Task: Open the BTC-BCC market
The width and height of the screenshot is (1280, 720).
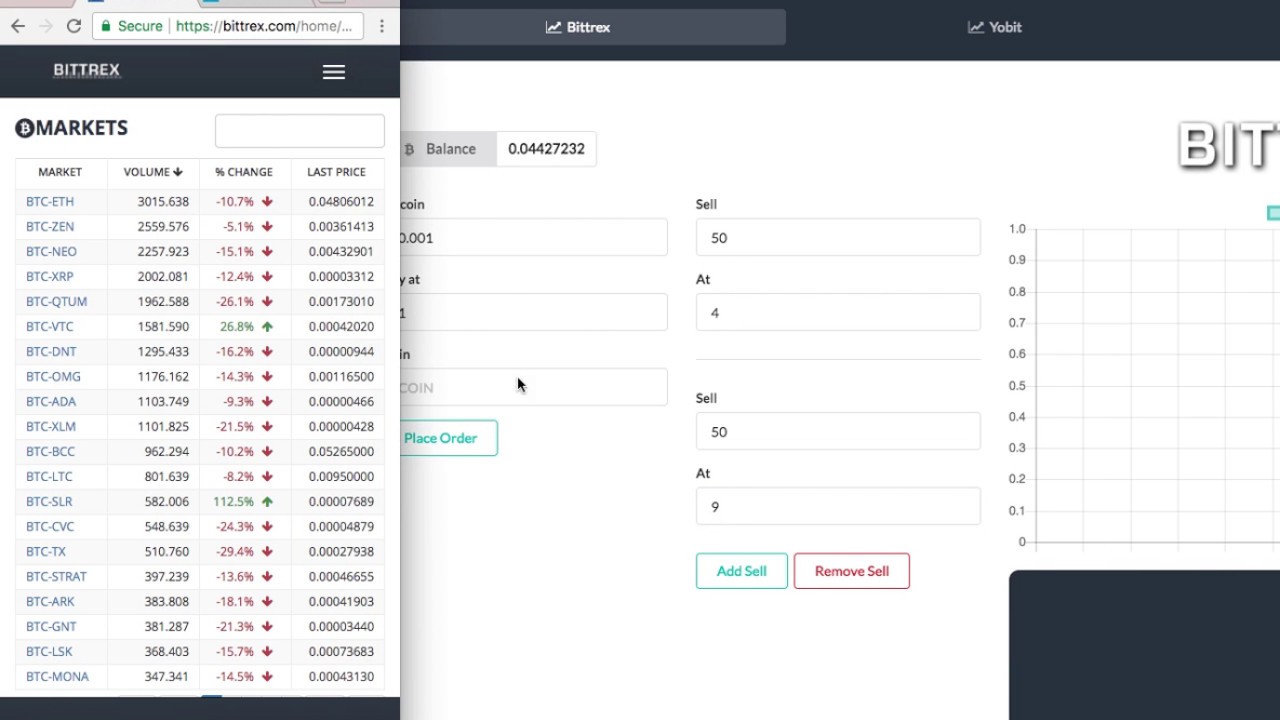Action: (50, 452)
